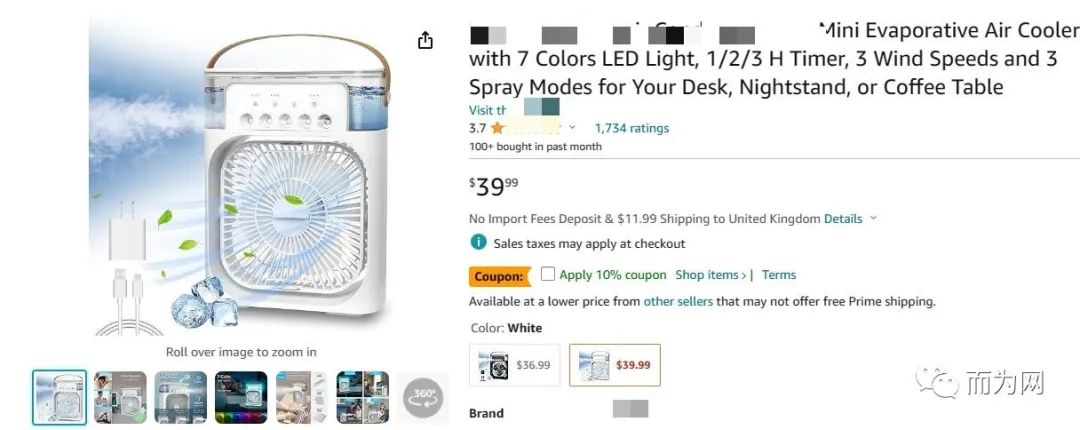Open the 360° view thumbnail

(423, 397)
